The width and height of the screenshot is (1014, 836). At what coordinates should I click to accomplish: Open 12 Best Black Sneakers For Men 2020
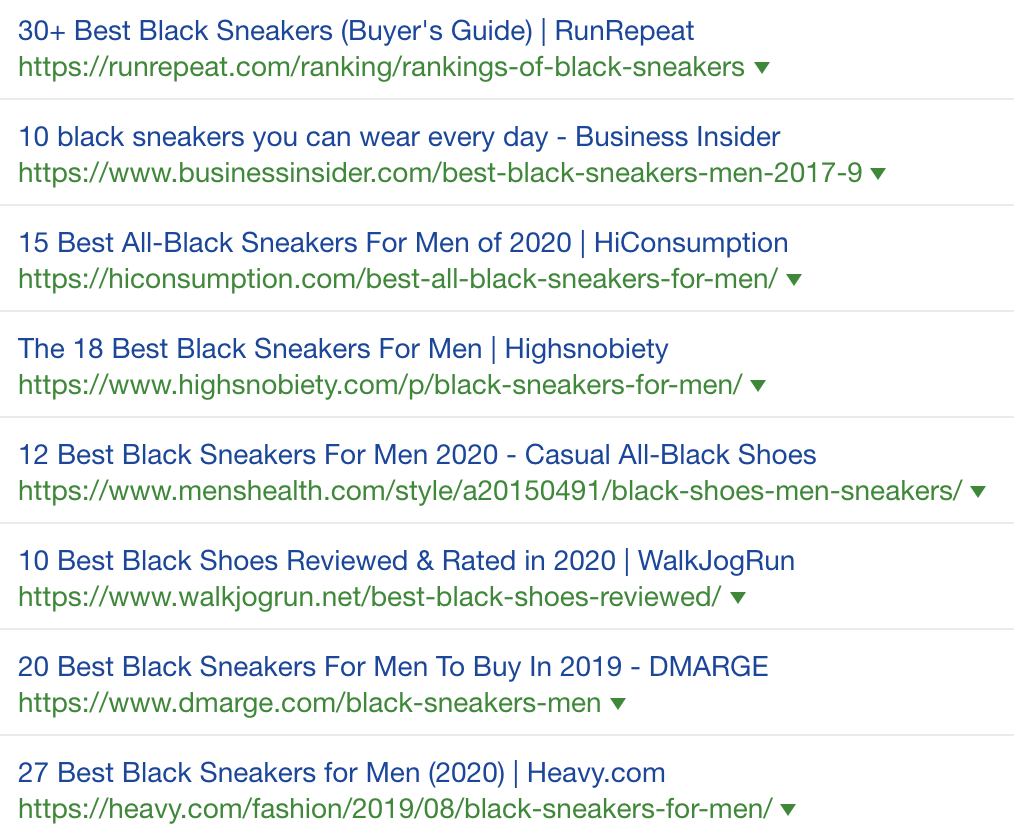(417, 455)
